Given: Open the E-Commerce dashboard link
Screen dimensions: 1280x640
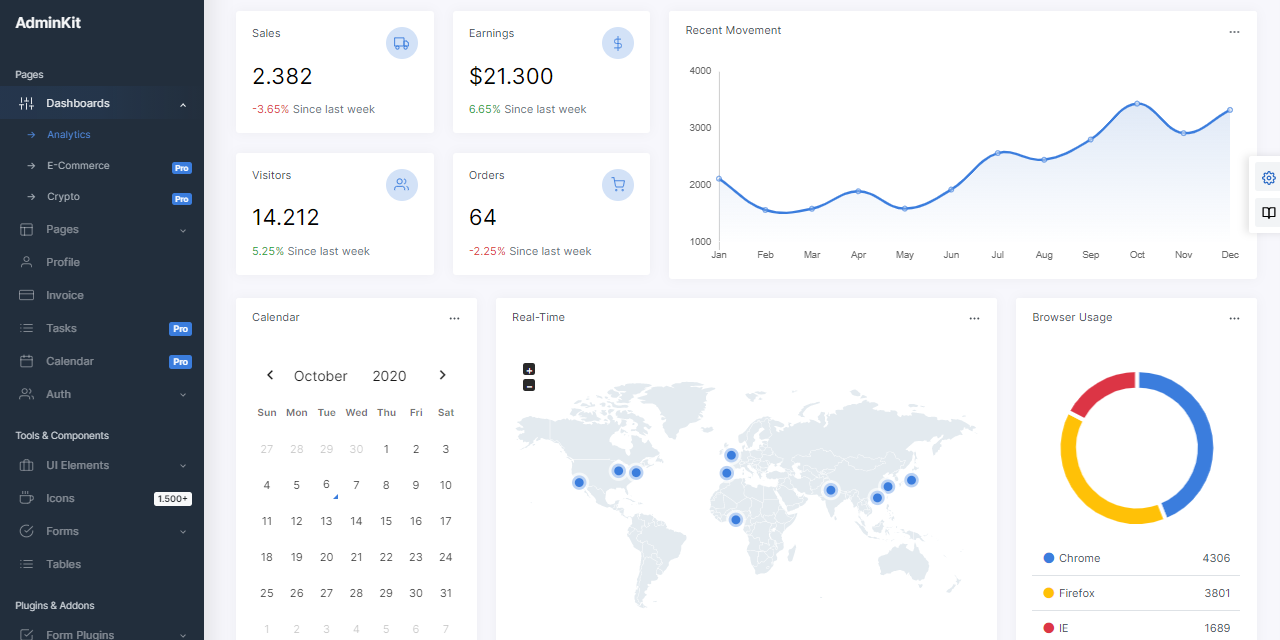Looking at the screenshot, I should click(78, 166).
